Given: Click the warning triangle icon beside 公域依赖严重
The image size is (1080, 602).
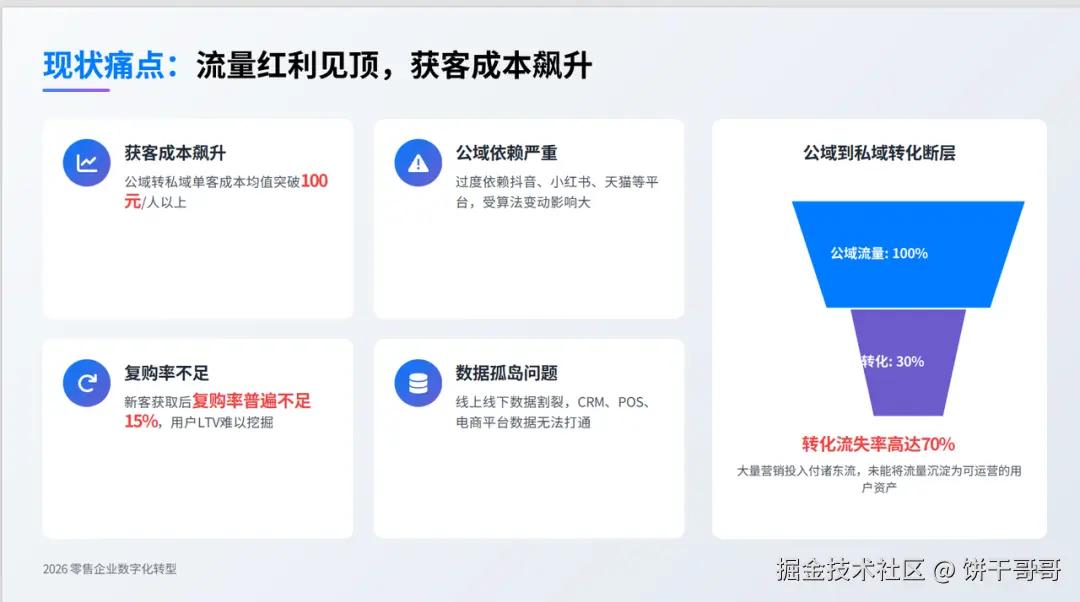Looking at the screenshot, I should tap(418, 163).
